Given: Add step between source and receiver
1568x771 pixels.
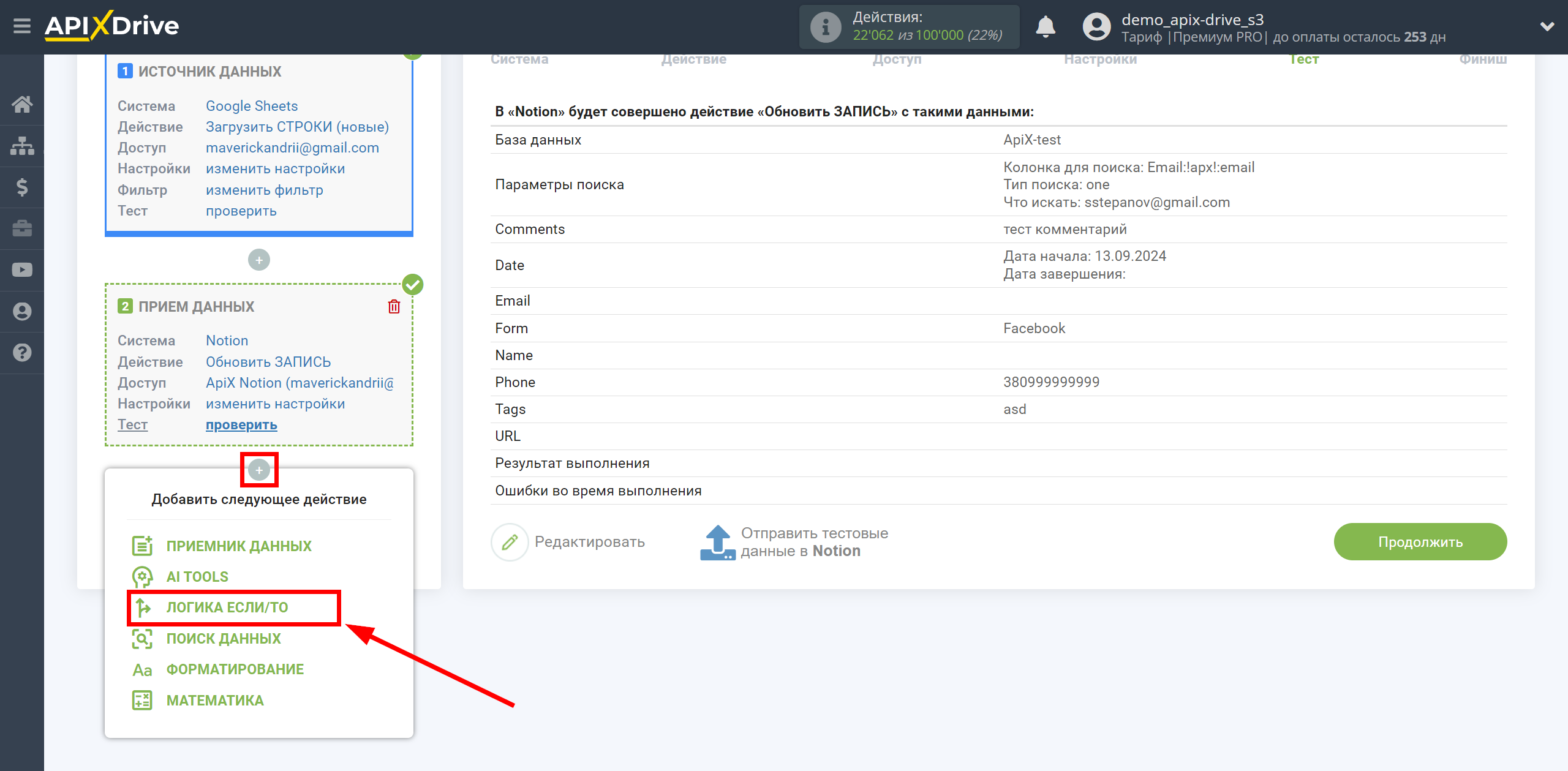Looking at the screenshot, I should 259,260.
